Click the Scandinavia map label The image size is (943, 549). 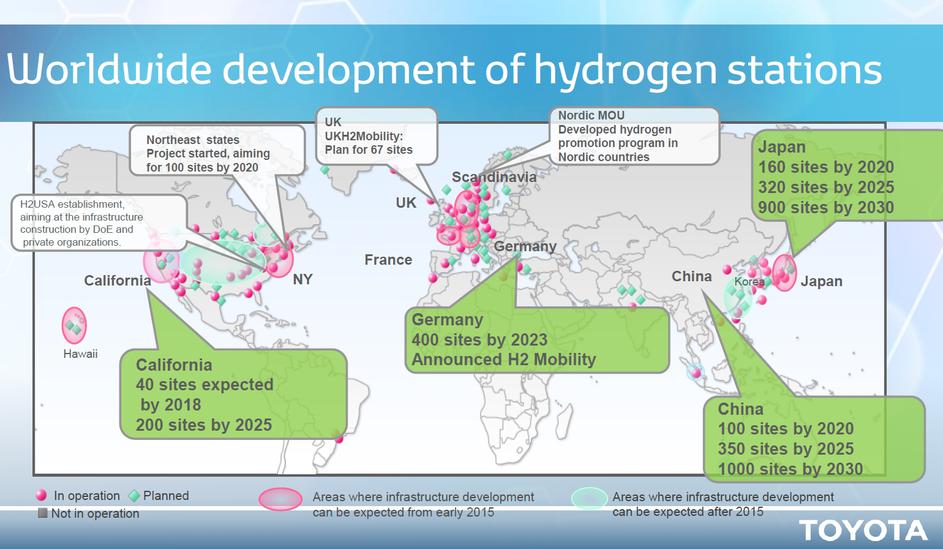tap(494, 177)
